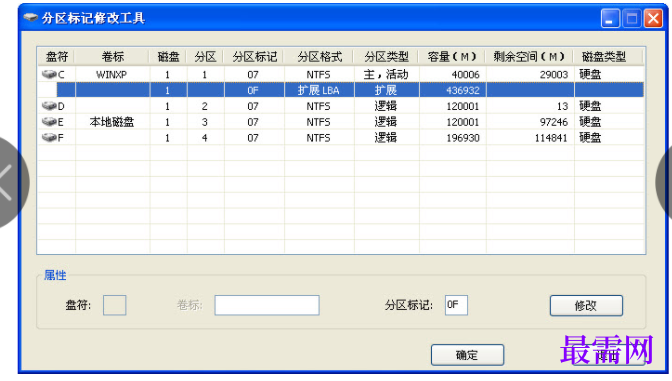
Task: Click the 磁盘 column header
Action: (168, 57)
